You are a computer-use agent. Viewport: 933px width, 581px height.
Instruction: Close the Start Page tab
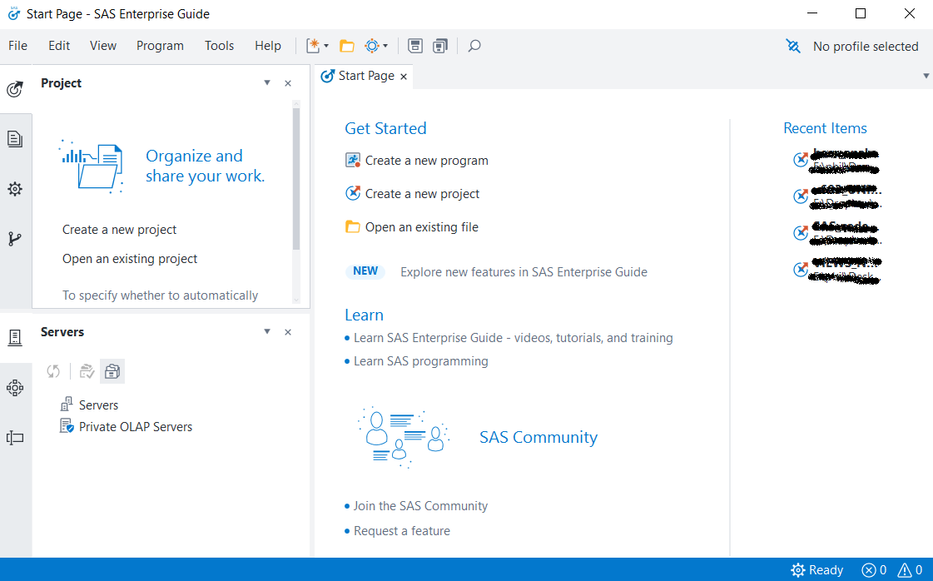[404, 77]
